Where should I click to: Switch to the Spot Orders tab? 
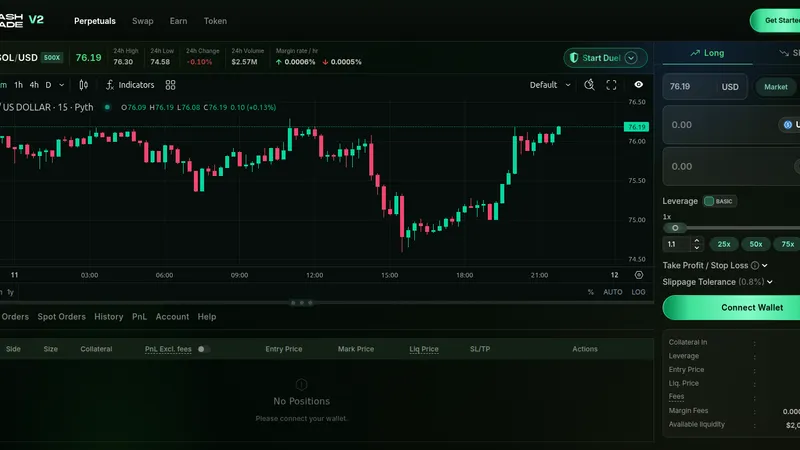(x=61, y=317)
